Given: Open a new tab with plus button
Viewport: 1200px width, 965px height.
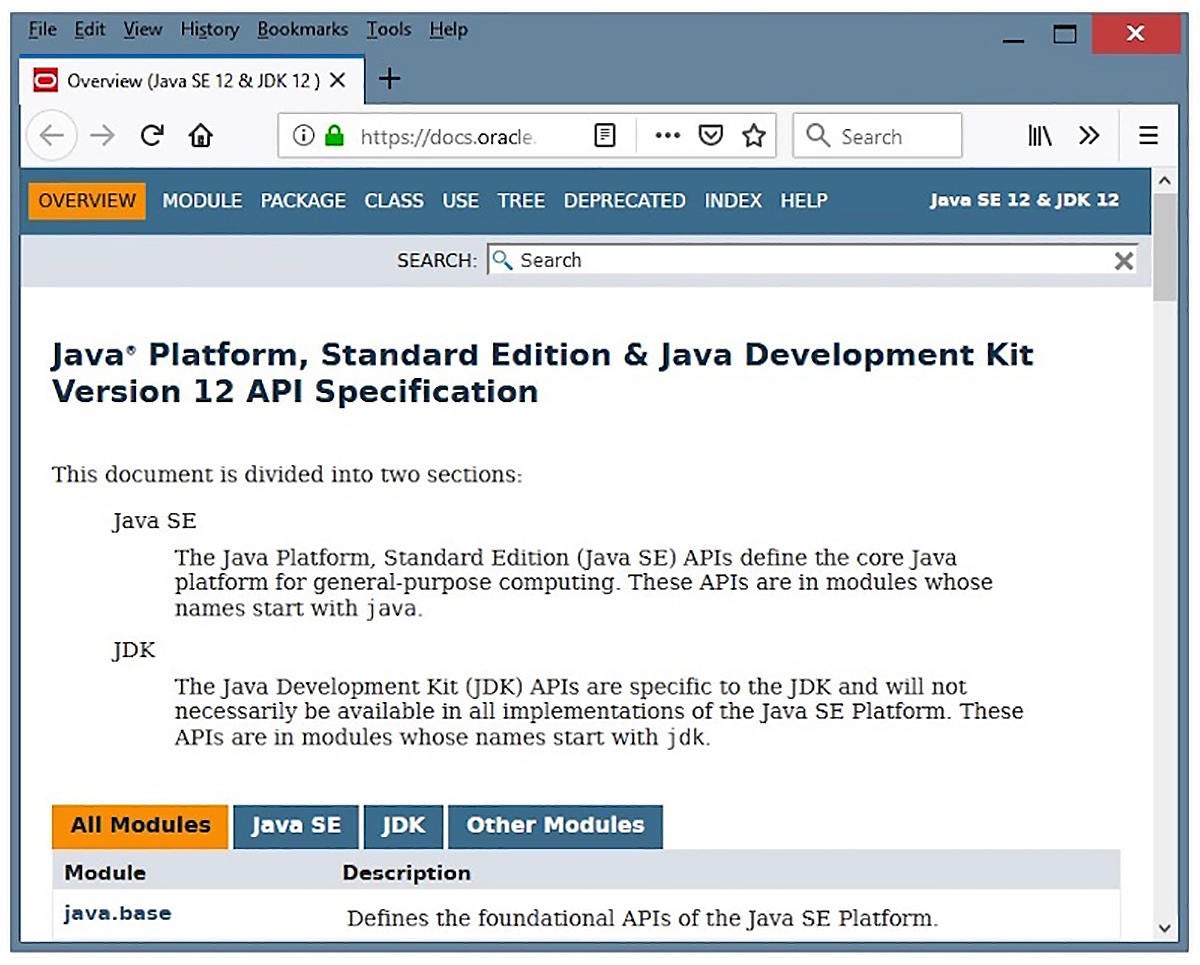Looking at the screenshot, I should pyautogui.click(x=390, y=80).
